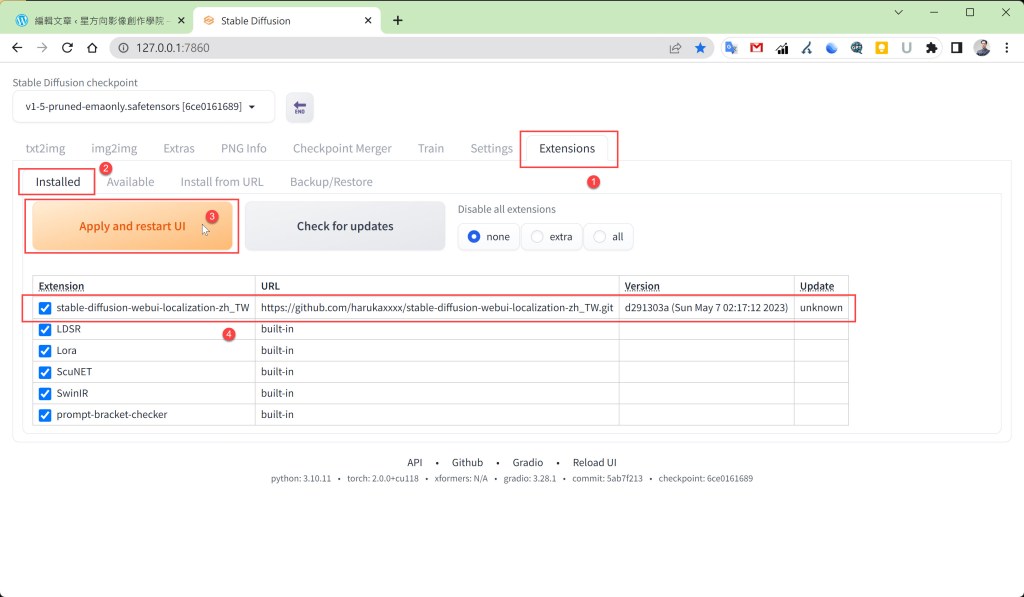Open the Install from URL tab
This screenshot has width=1024, height=597.
point(222,182)
